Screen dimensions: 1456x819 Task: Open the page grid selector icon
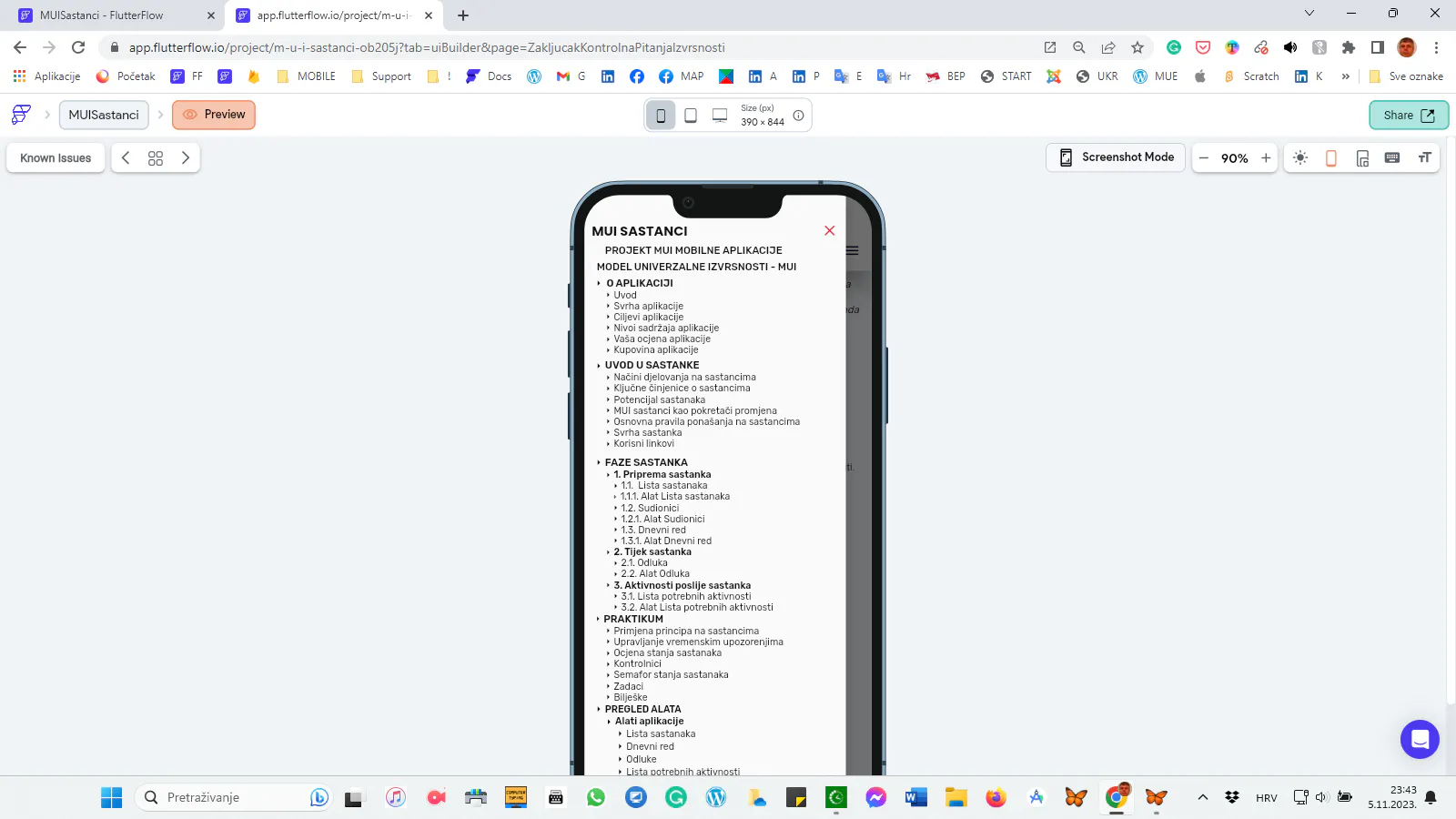click(156, 158)
